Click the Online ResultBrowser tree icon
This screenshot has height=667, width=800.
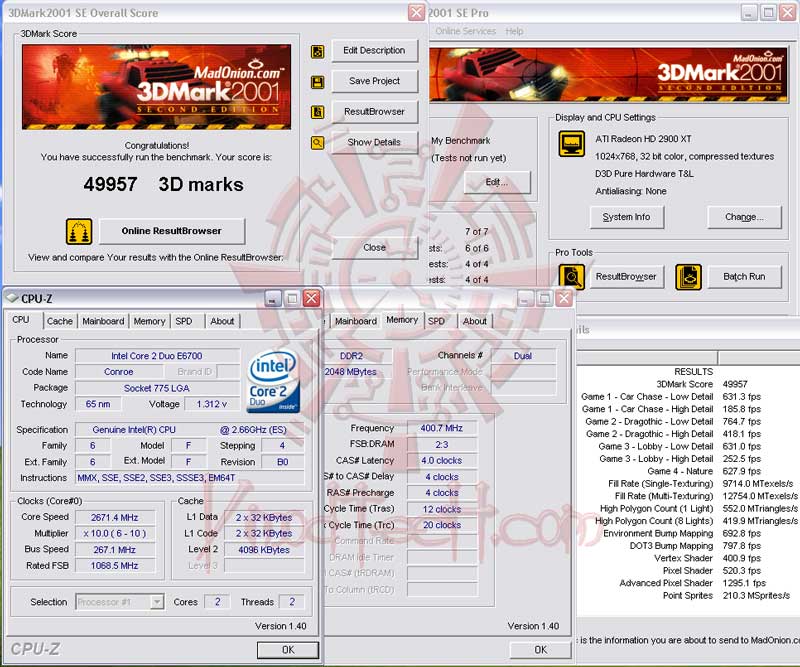[x=79, y=231]
